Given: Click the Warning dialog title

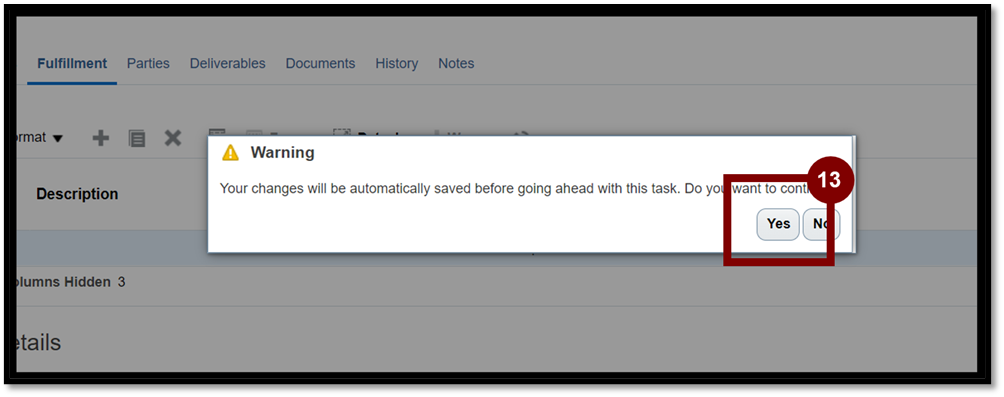Looking at the screenshot, I should 282,152.
